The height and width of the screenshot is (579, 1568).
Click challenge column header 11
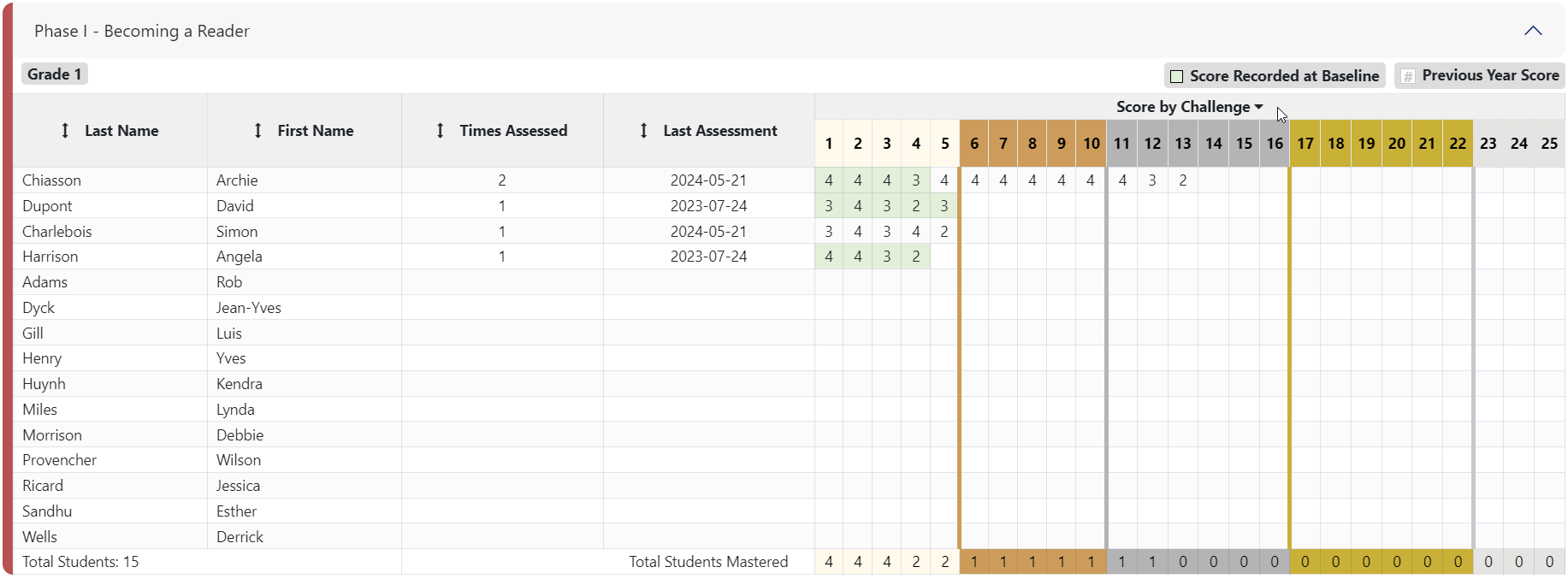click(1121, 144)
